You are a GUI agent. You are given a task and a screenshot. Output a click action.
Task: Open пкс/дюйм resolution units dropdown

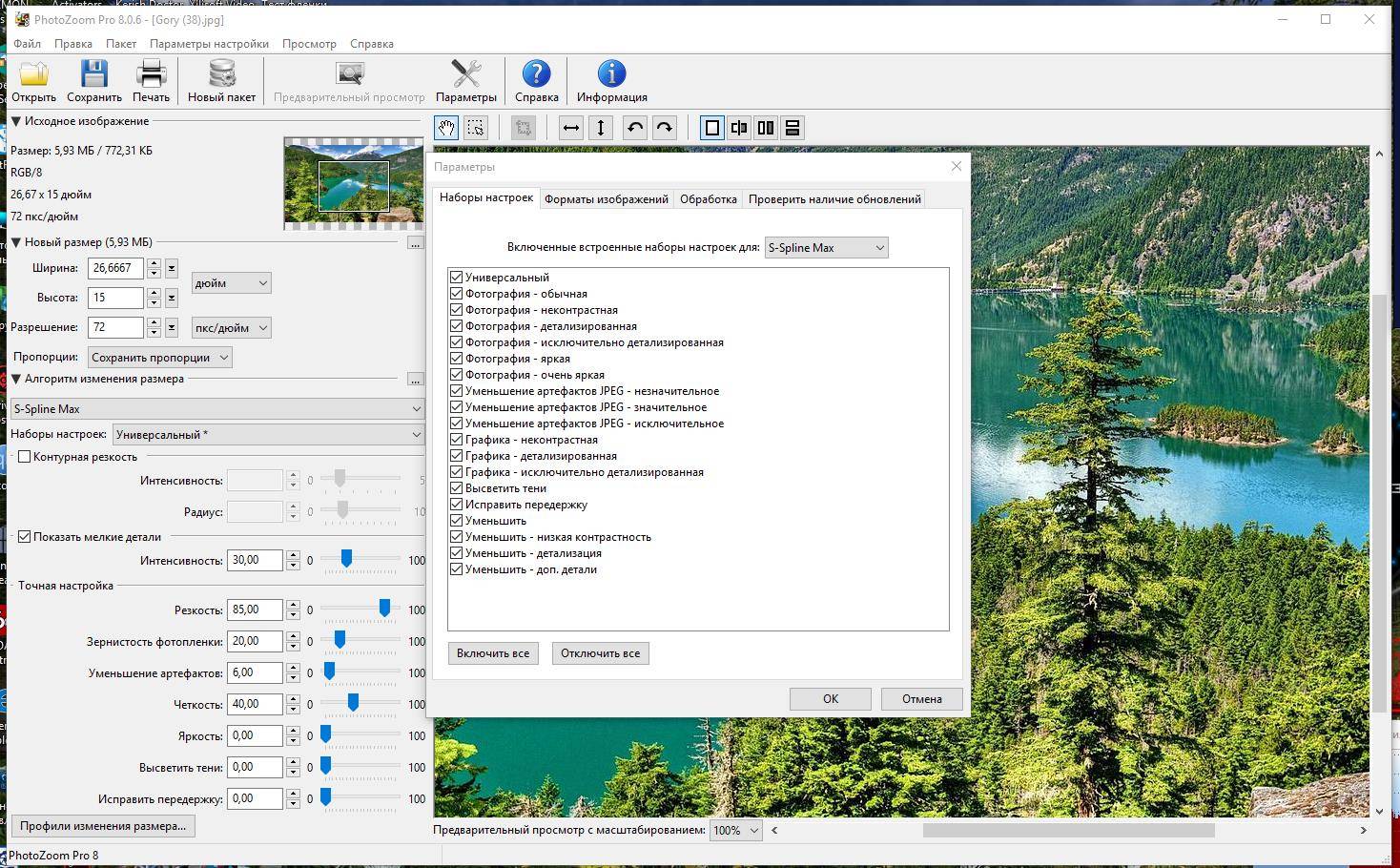click(x=231, y=328)
